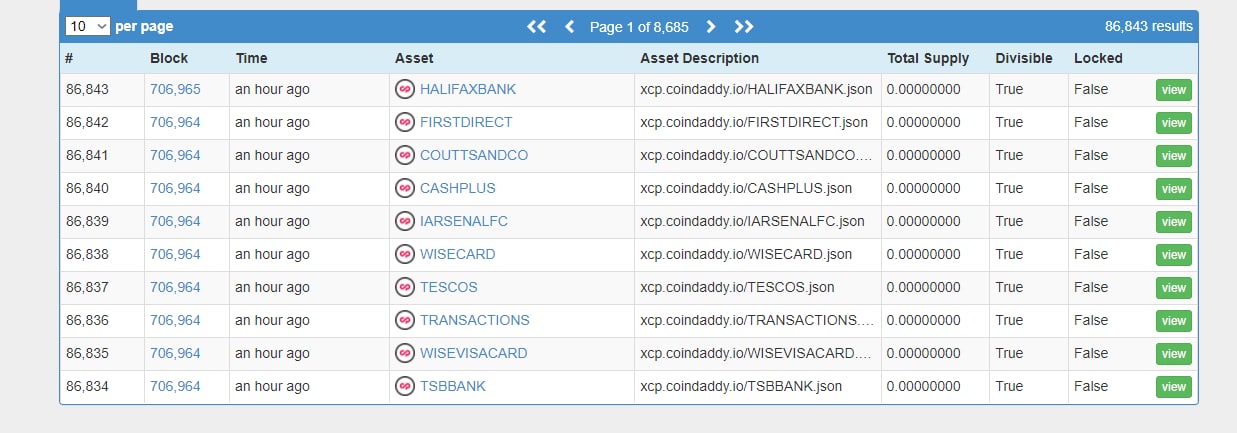1237x433 pixels.
Task: Open the TESCOS asset link
Action: tap(449, 287)
